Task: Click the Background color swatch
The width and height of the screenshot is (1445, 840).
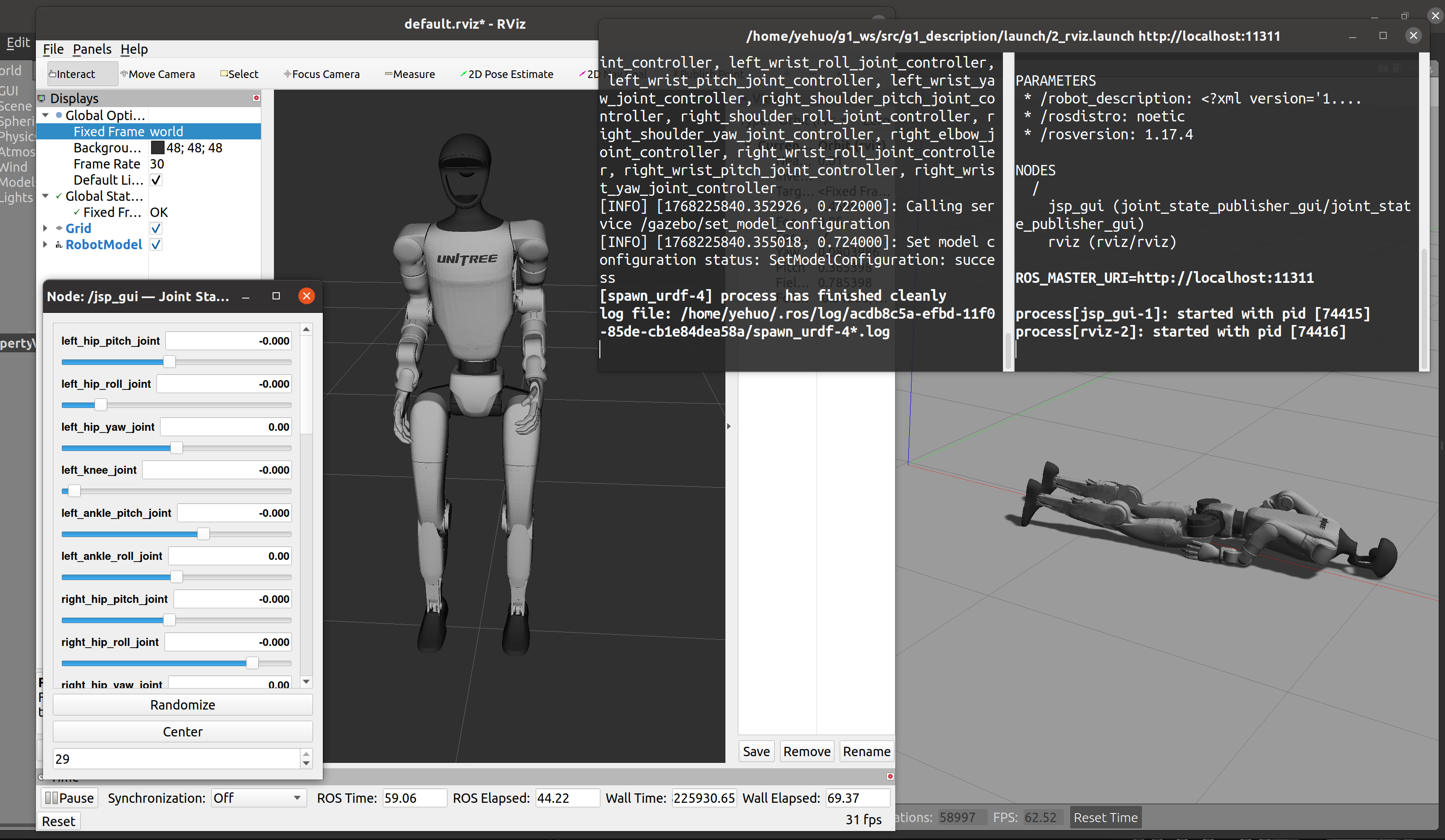Action: (x=157, y=148)
